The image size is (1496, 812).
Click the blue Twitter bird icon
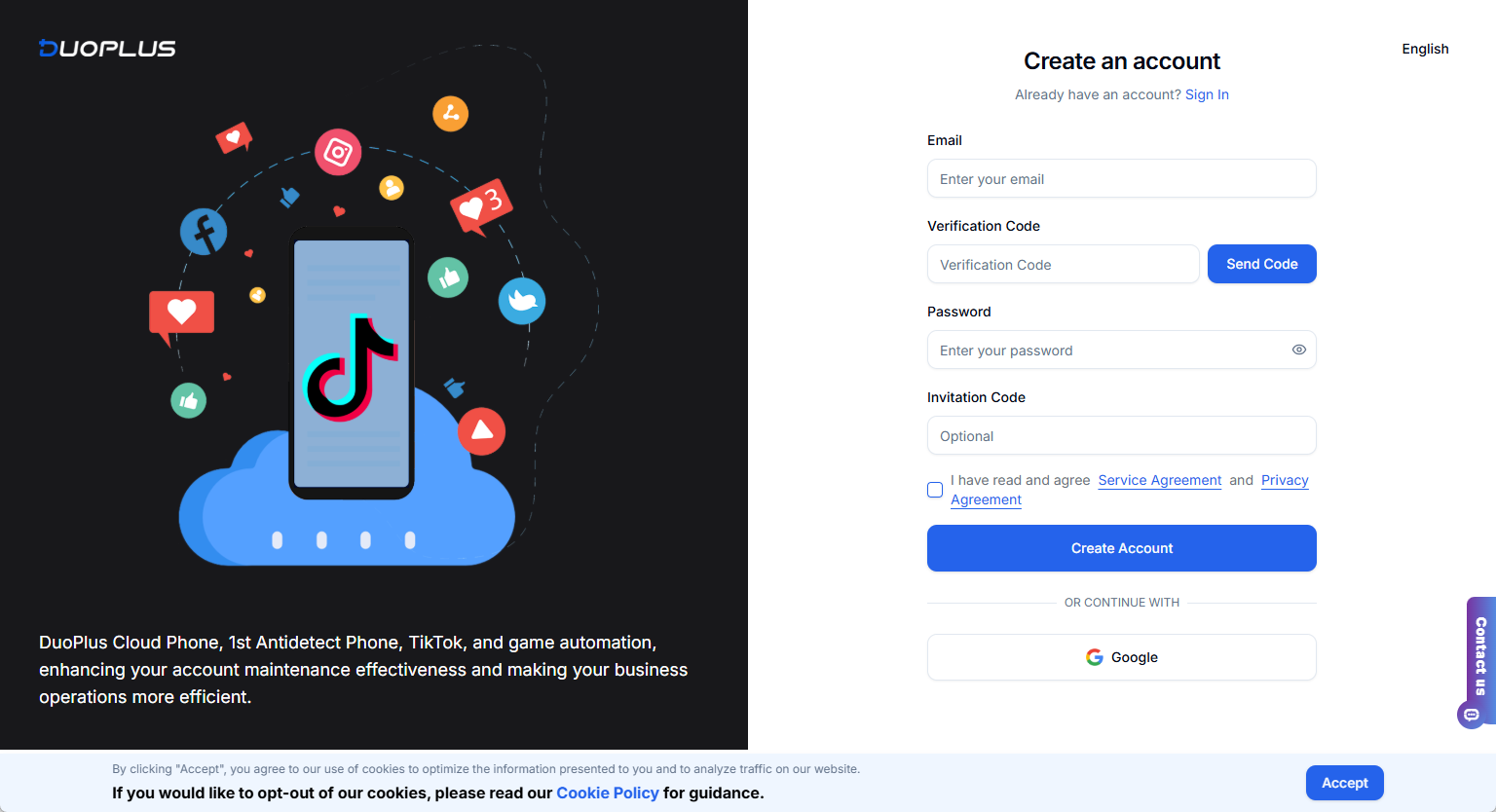point(522,301)
